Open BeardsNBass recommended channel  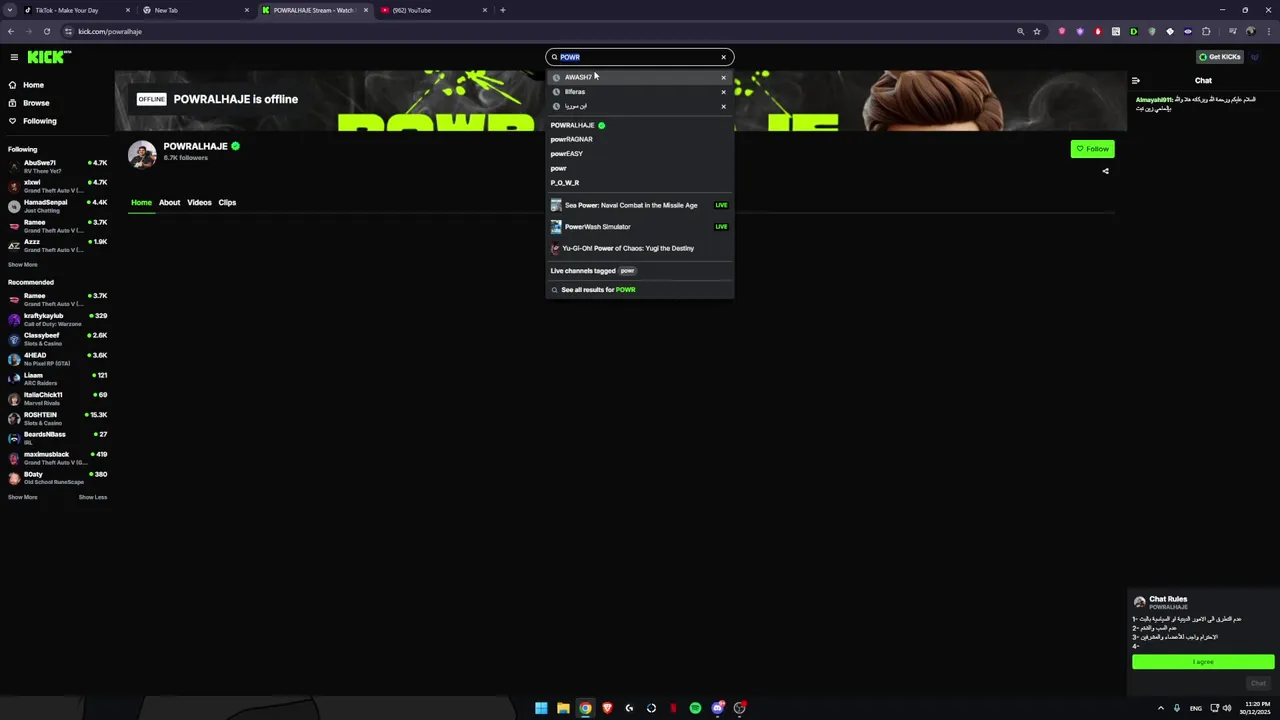[x=57, y=438]
